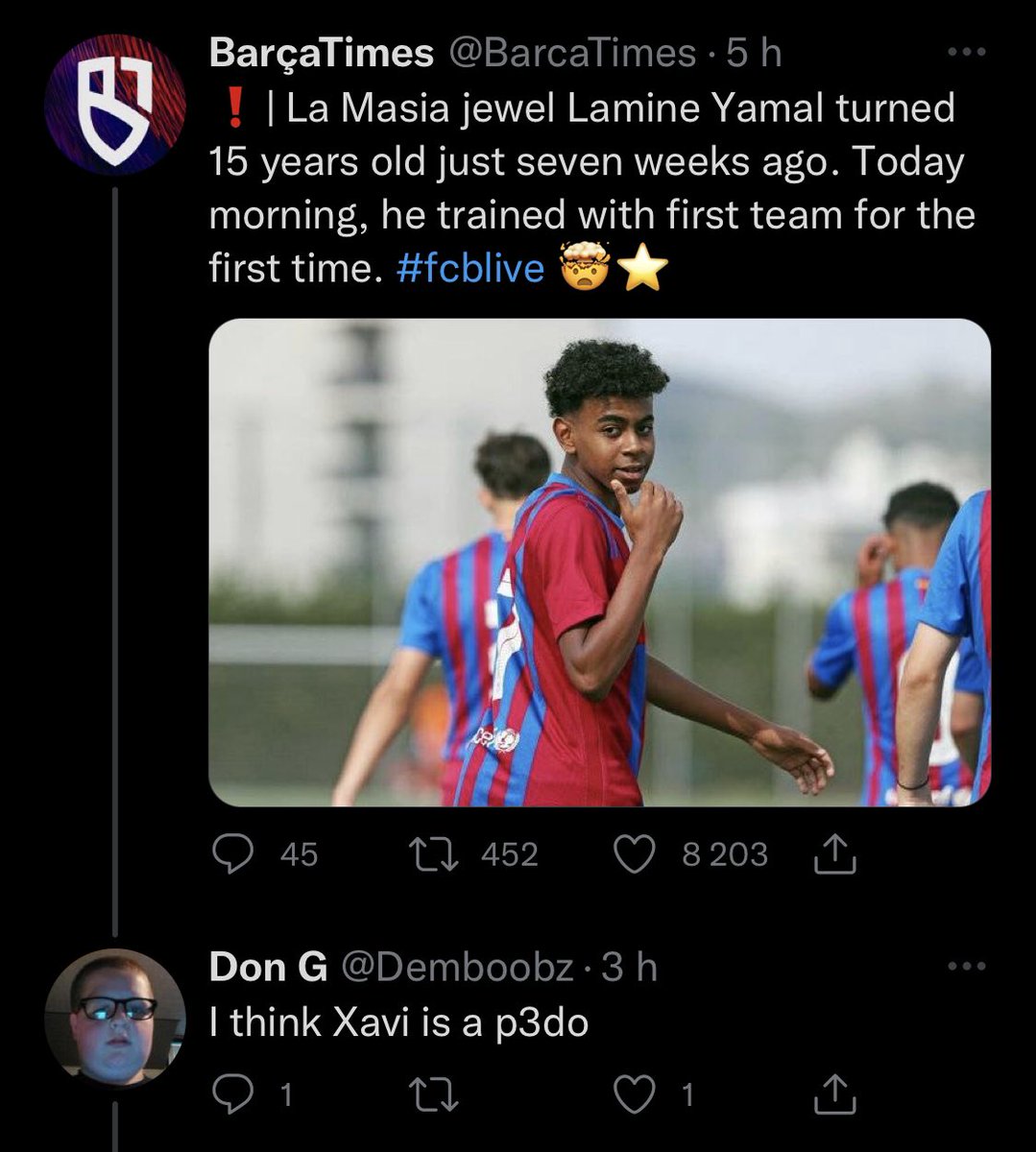The height and width of the screenshot is (1152, 1036).
Task: Open more options for BarçaTimes tweet
Action: [x=966, y=53]
